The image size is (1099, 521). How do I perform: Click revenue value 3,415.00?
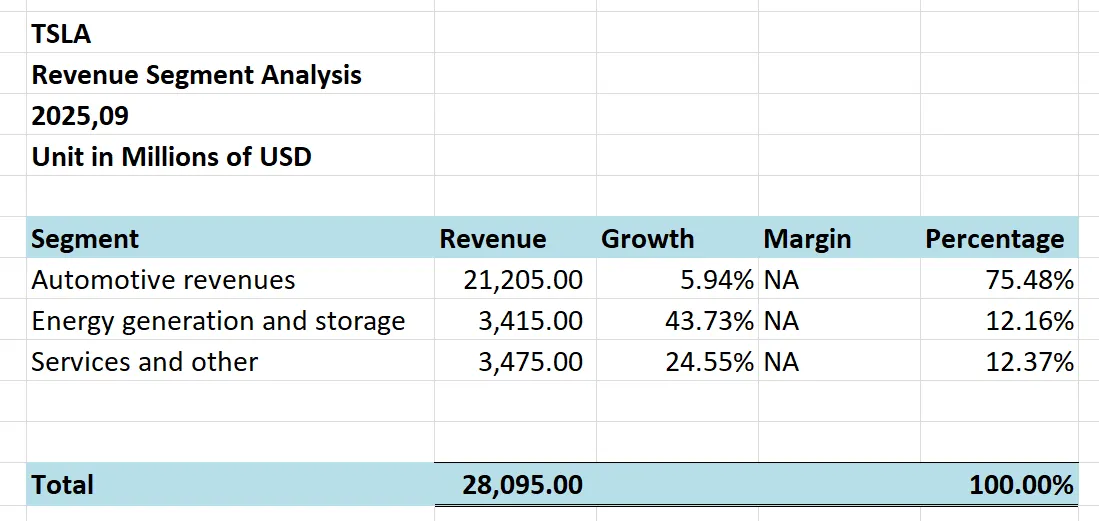515,320
